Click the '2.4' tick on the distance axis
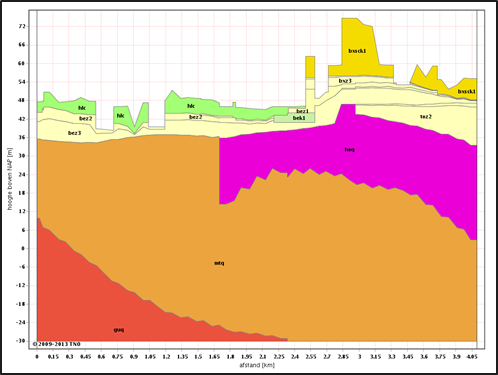Screen dimensions: 498x375 (295, 357)
